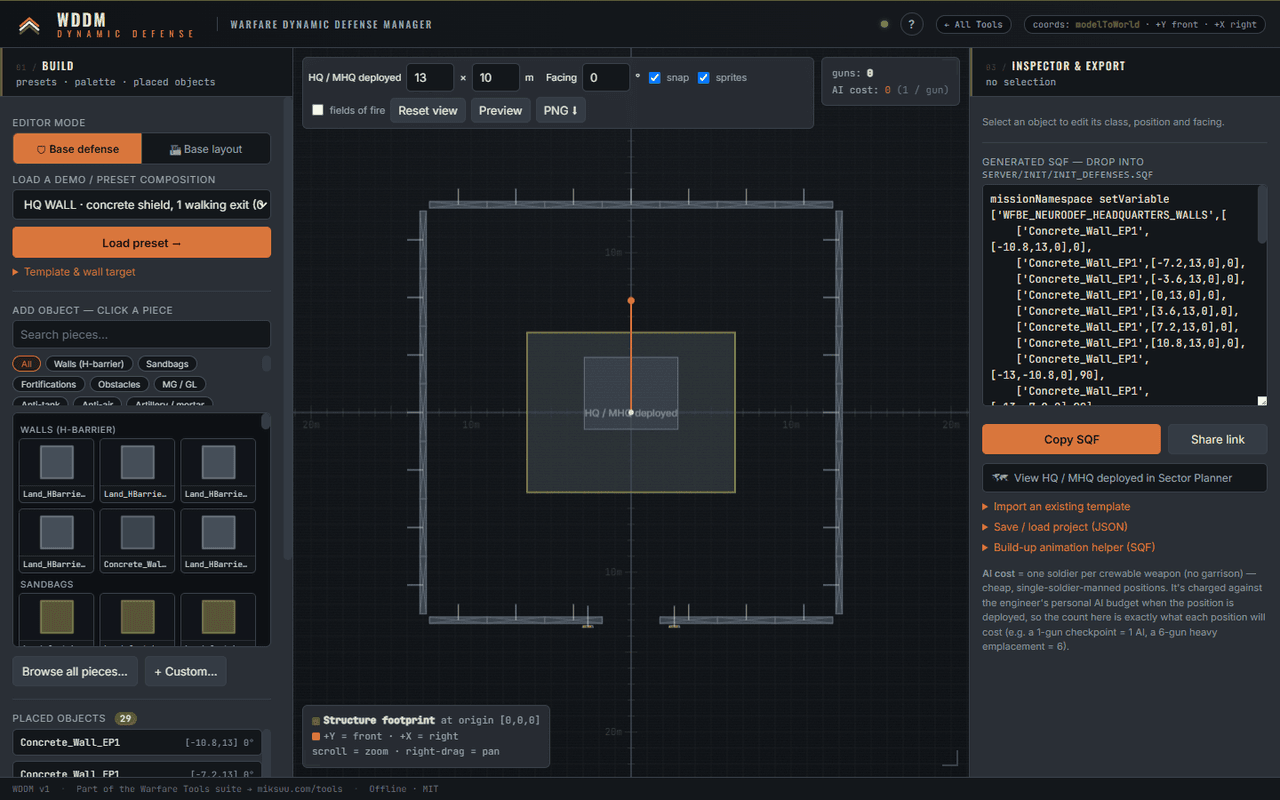Click the Load preset button
Image resolution: width=1280 pixels, height=800 pixels.
[141, 243]
